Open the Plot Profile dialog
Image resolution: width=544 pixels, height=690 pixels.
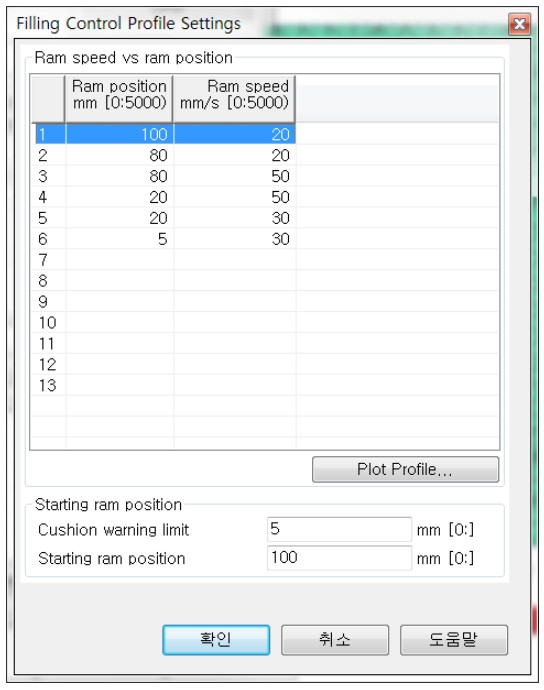tap(405, 469)
